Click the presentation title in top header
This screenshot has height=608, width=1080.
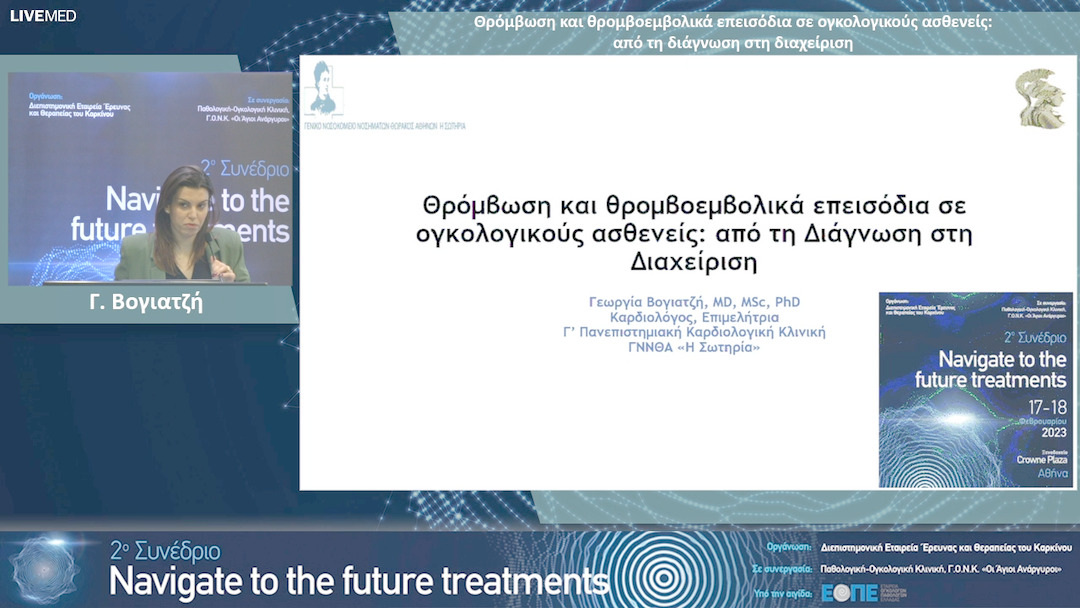coord(732,31)
